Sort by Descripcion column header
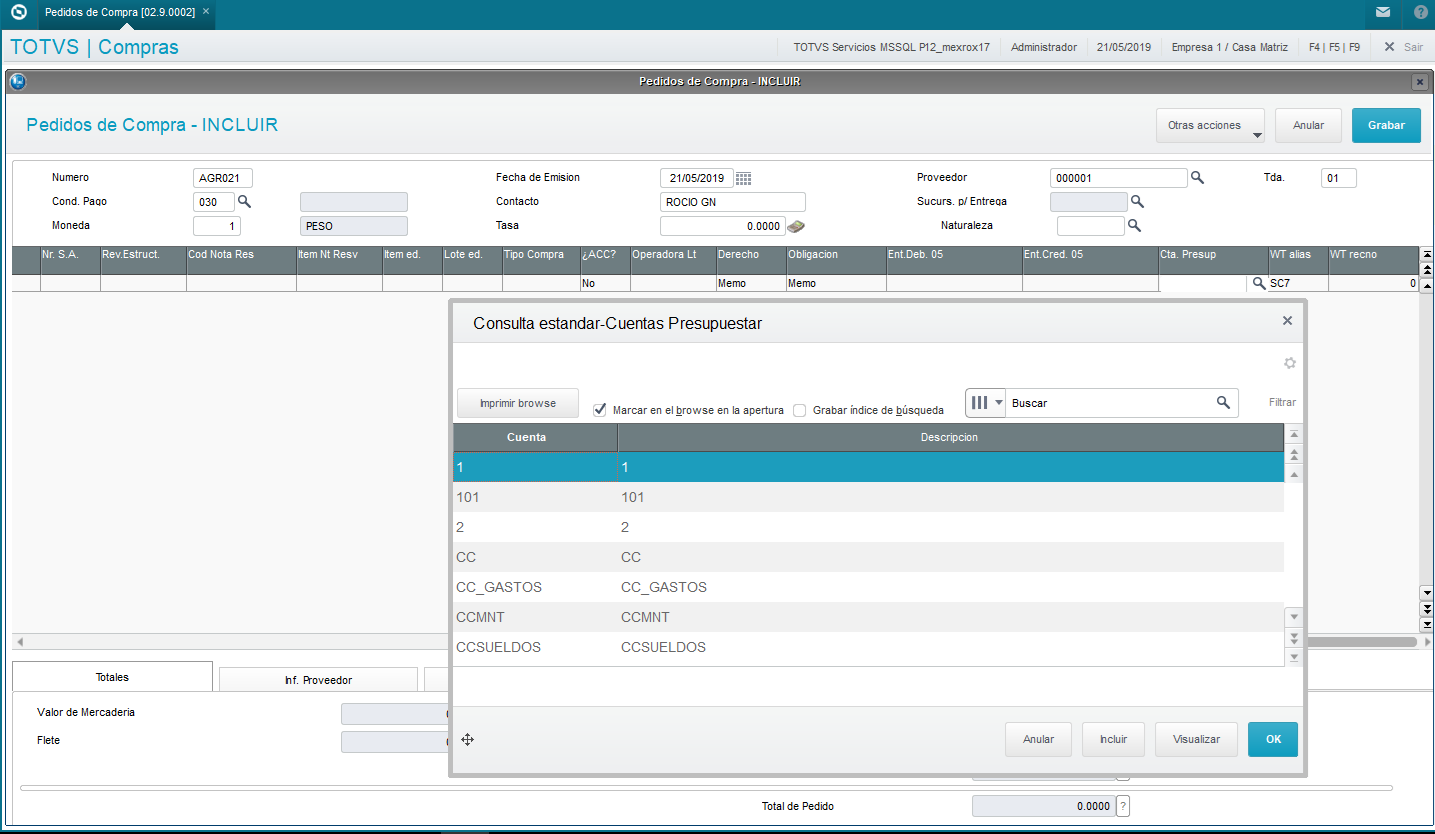The image size is (1435, 834). pyautogui.click(x=950, y=438)
